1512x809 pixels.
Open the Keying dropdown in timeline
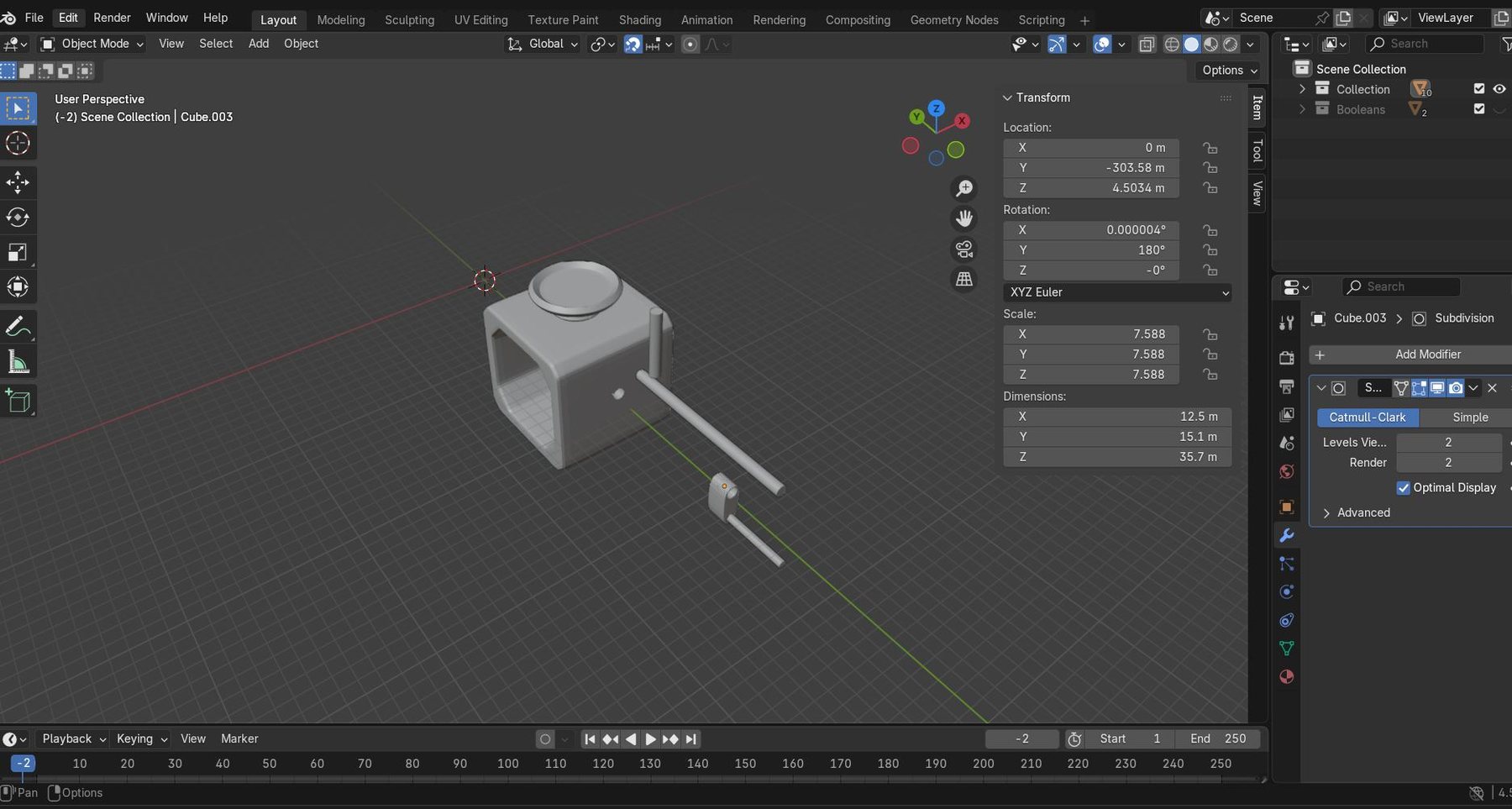142,739
